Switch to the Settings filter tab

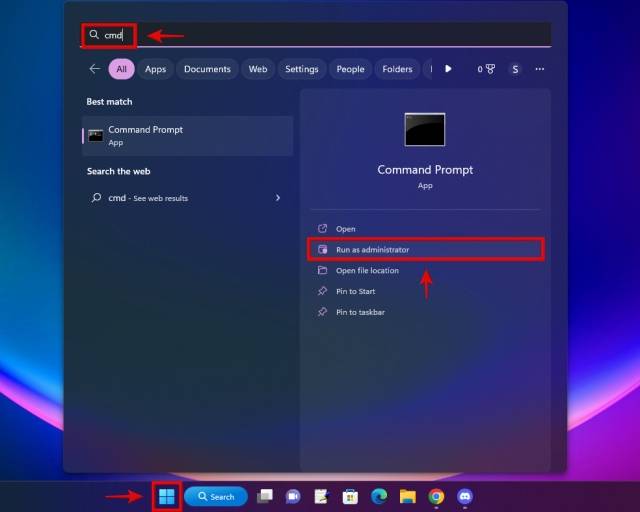pyautogui.click(x=302, y=69)
